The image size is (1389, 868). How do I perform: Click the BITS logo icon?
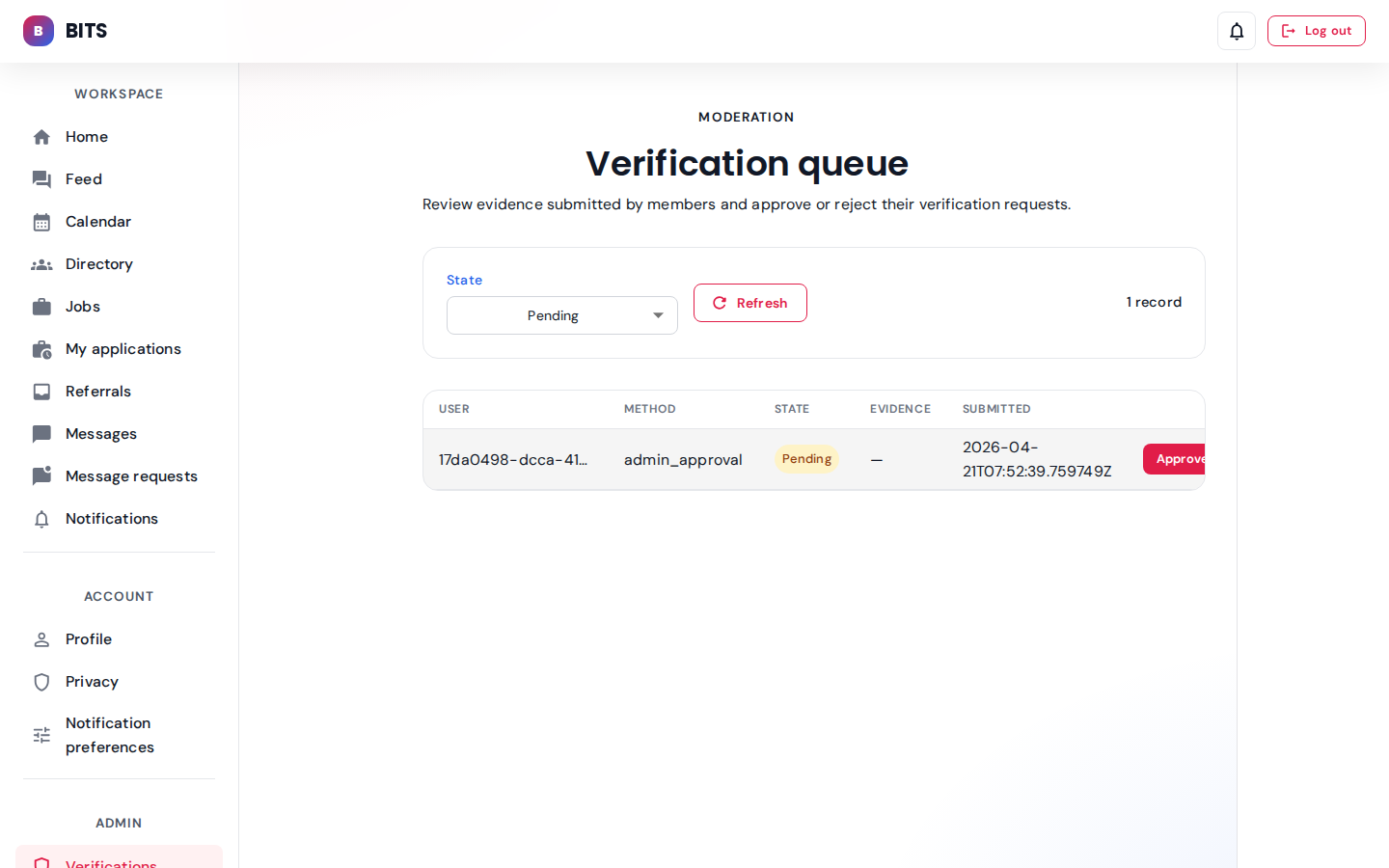click(39, 31)
